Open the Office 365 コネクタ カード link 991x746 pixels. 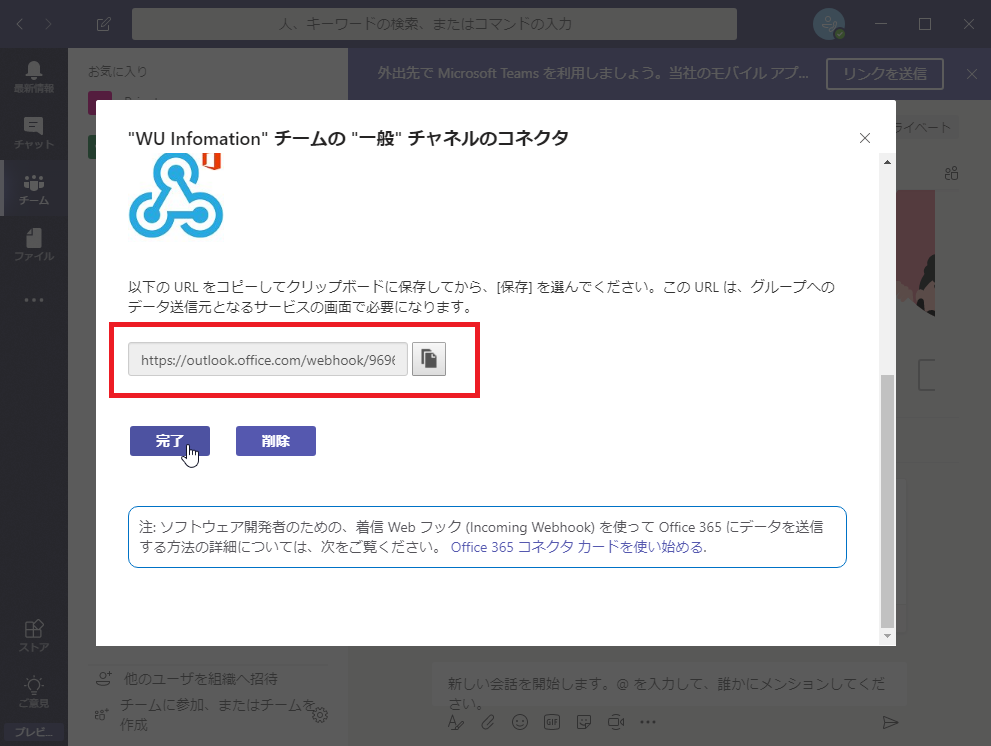pyautogui.click(x=578, y=547)
